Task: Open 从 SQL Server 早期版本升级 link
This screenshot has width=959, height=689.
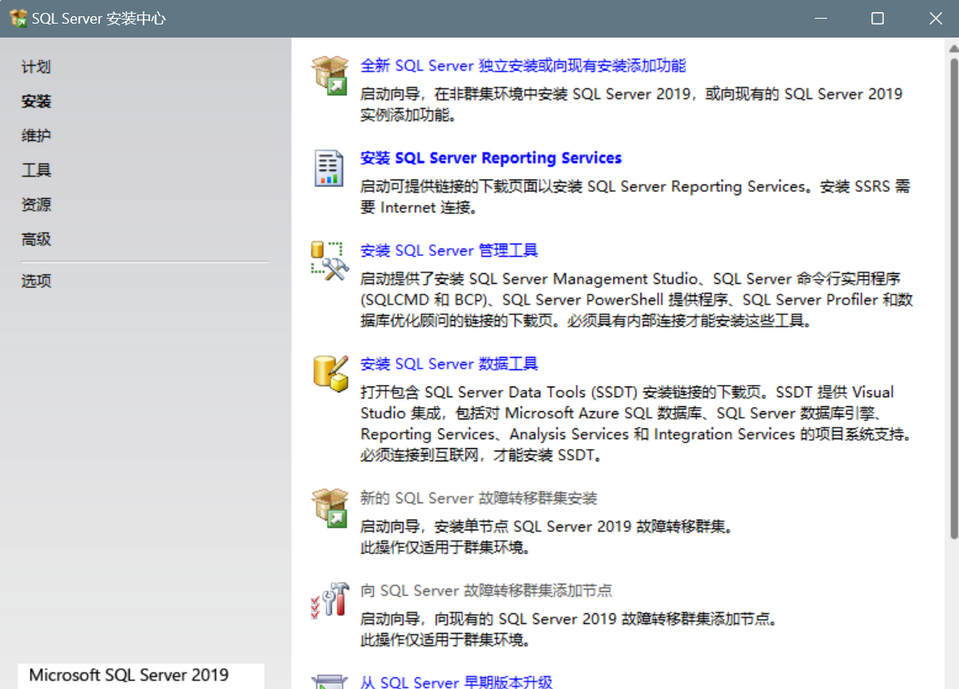Action: coord(456,682)
